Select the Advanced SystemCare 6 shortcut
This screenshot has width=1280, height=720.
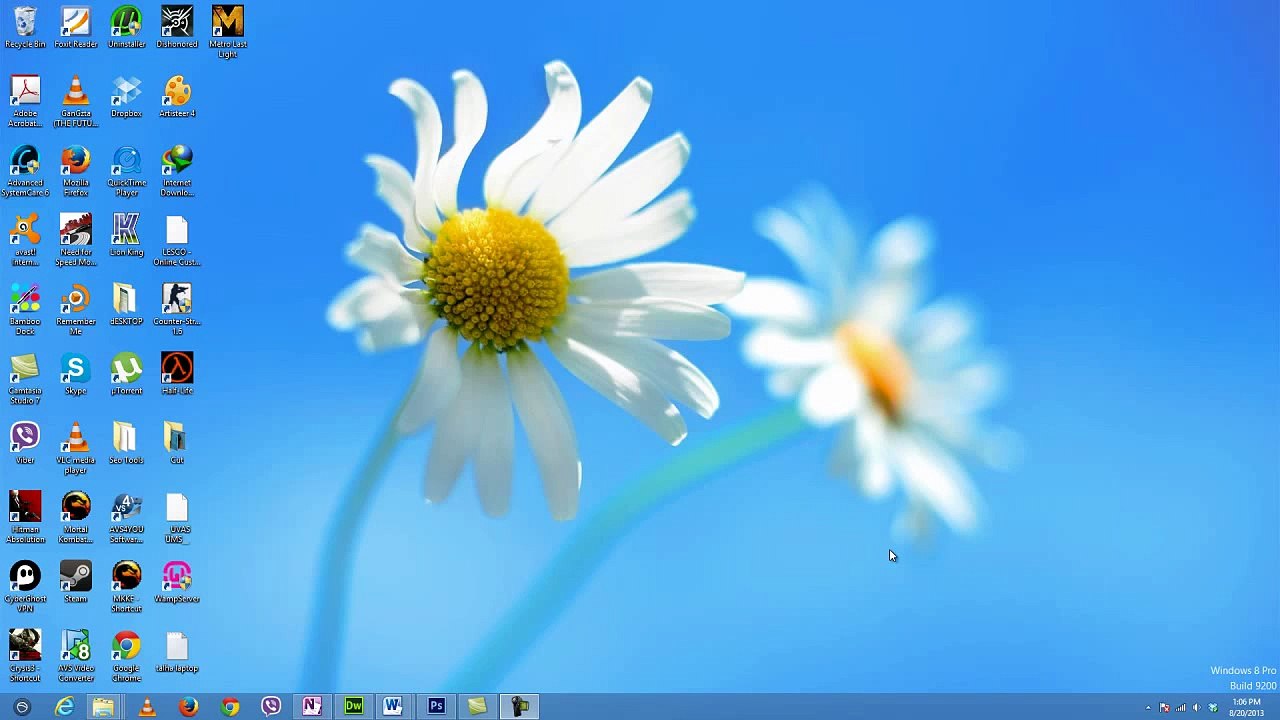point(25,171)
